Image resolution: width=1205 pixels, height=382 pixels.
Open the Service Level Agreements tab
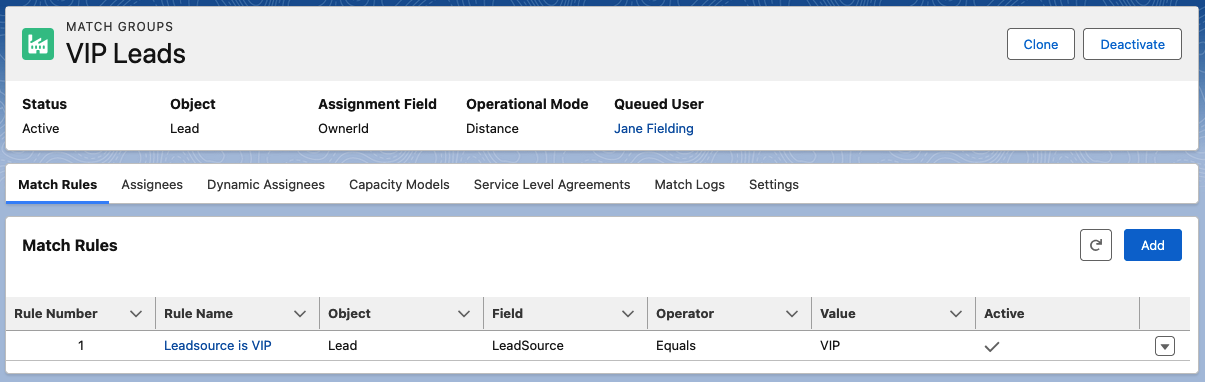click(552, 184)
